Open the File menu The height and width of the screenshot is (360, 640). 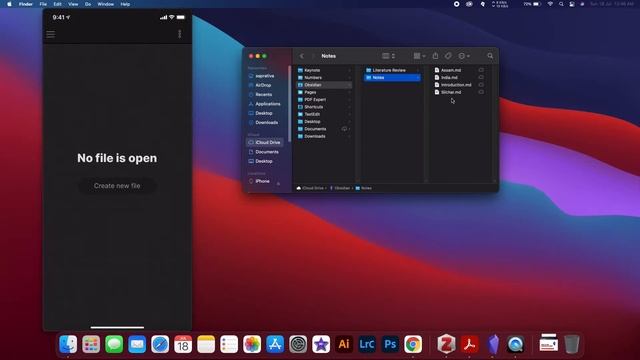(x=43, y=4)
